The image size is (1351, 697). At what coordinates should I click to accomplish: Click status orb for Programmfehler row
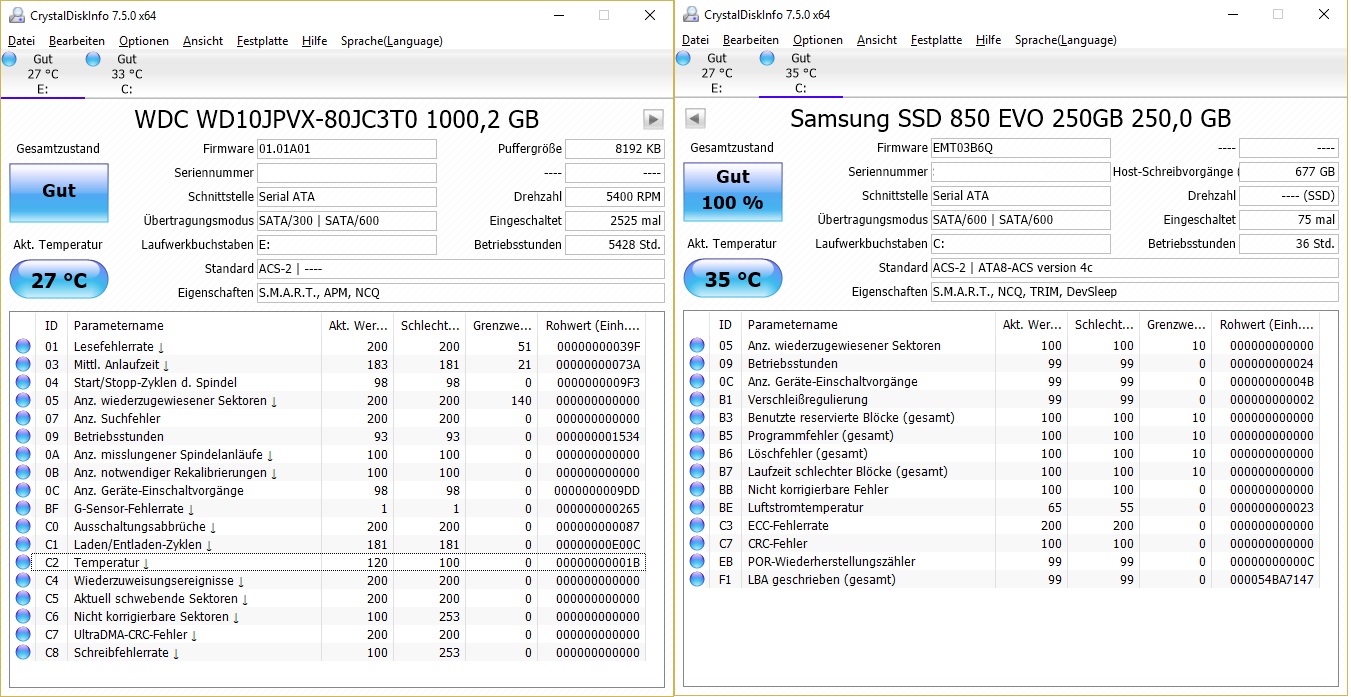coord(697,436)
